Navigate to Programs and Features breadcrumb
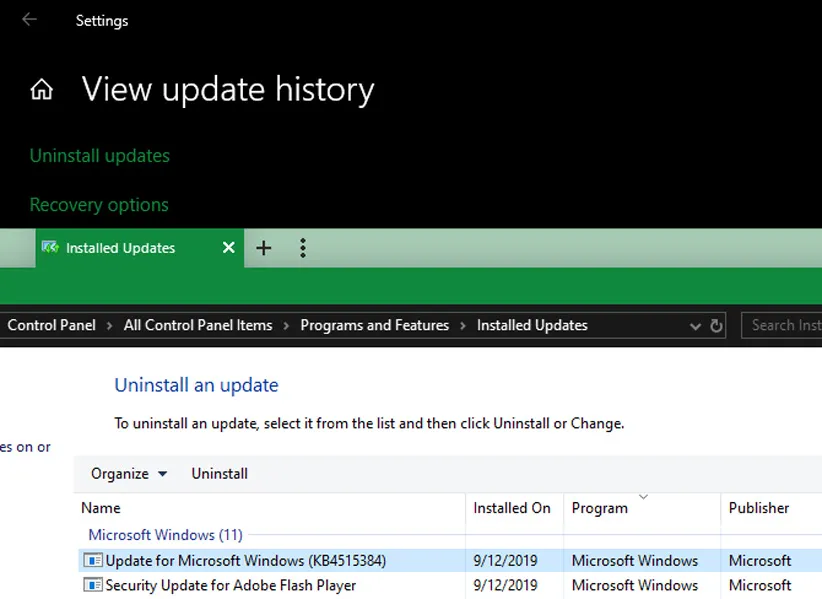Image resolution: width=822 pixels, height=599 pixels. click(x=374, y=325)
